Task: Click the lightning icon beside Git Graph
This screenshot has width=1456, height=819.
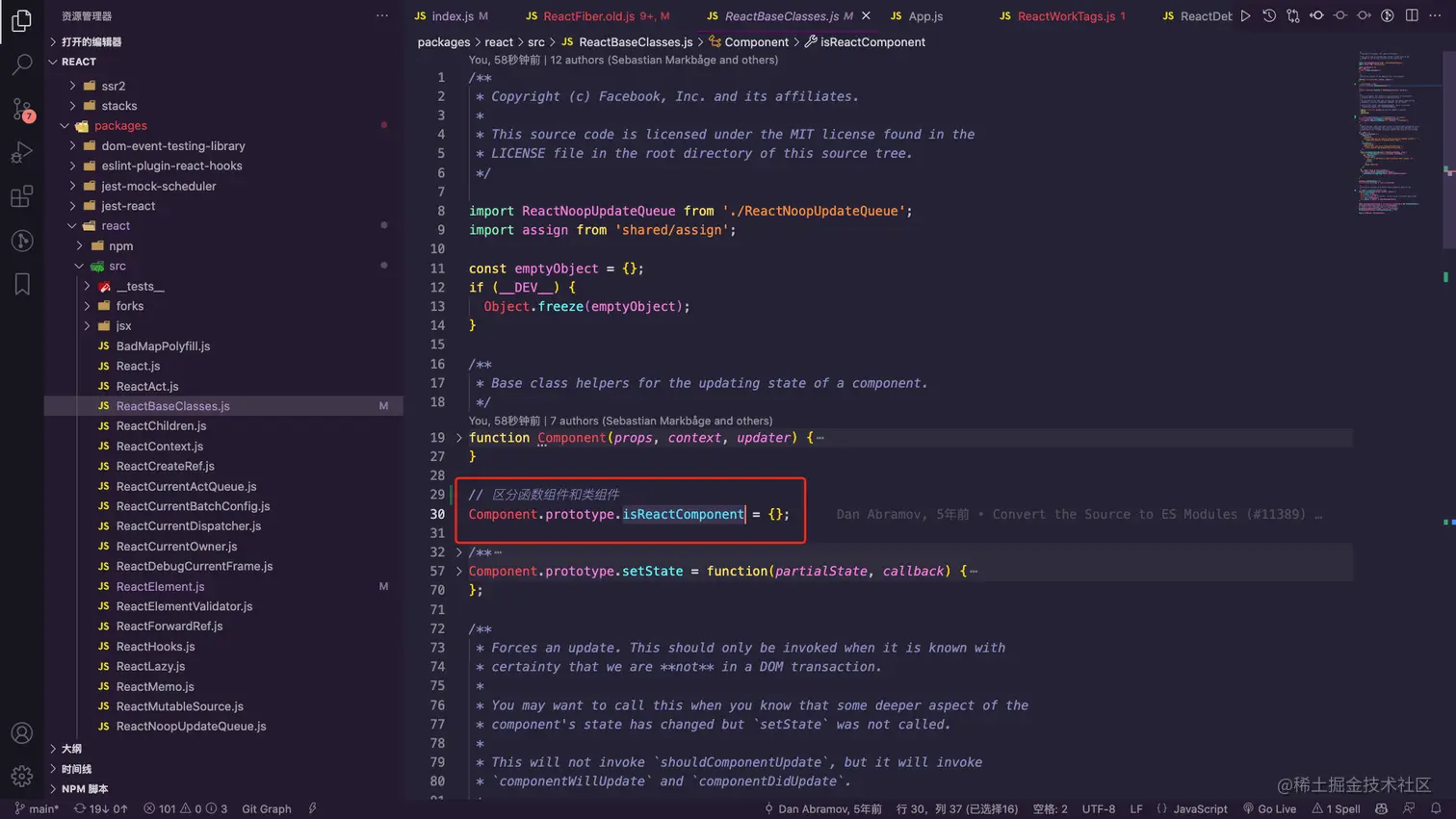Action: [313, 808]
